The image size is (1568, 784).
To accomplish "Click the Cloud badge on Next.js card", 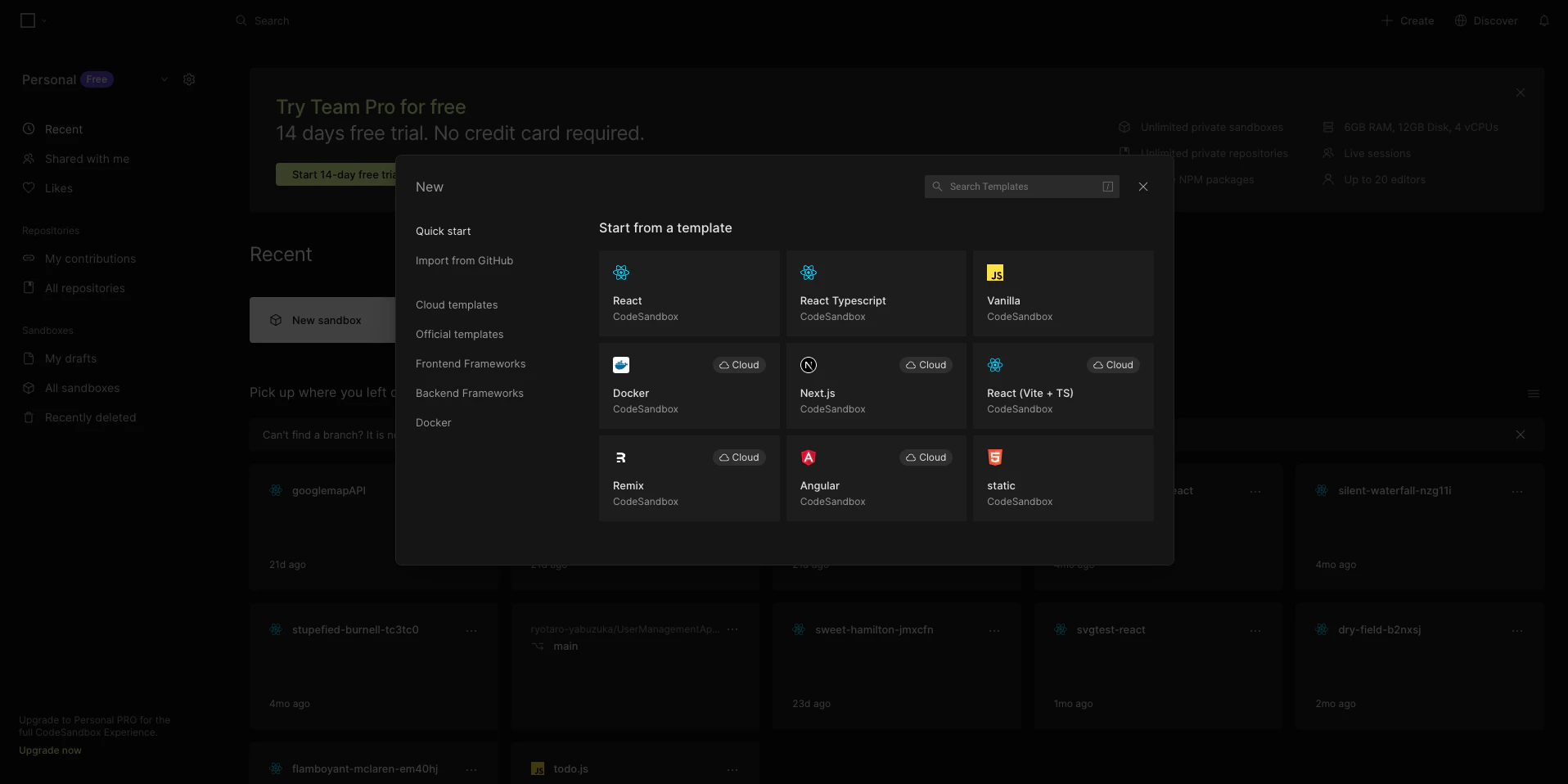I will click(926, 365).
